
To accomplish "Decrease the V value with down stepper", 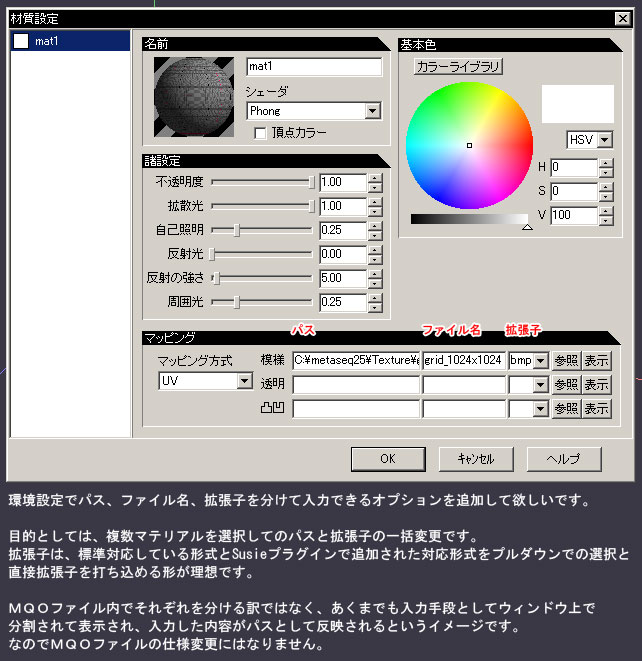I will click(x=606, y=220).
